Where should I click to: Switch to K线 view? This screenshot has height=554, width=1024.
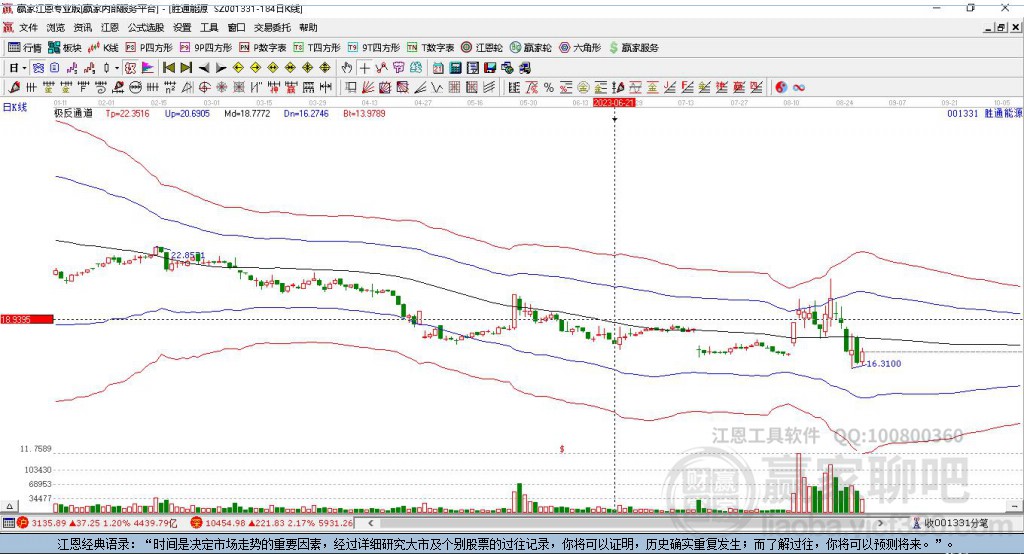[103, 48]
